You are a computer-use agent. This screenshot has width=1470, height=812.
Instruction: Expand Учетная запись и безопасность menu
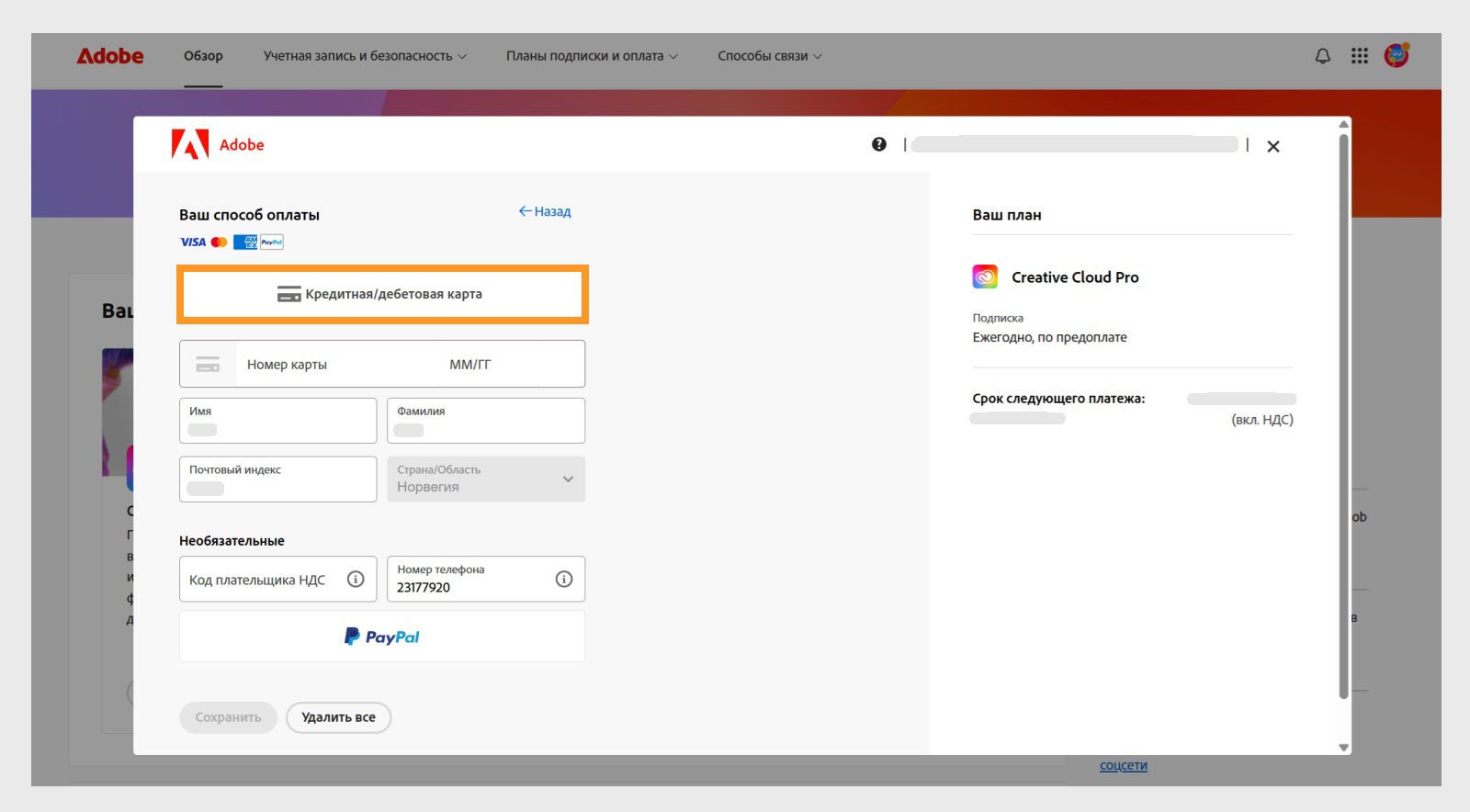(x=365, y=56)
